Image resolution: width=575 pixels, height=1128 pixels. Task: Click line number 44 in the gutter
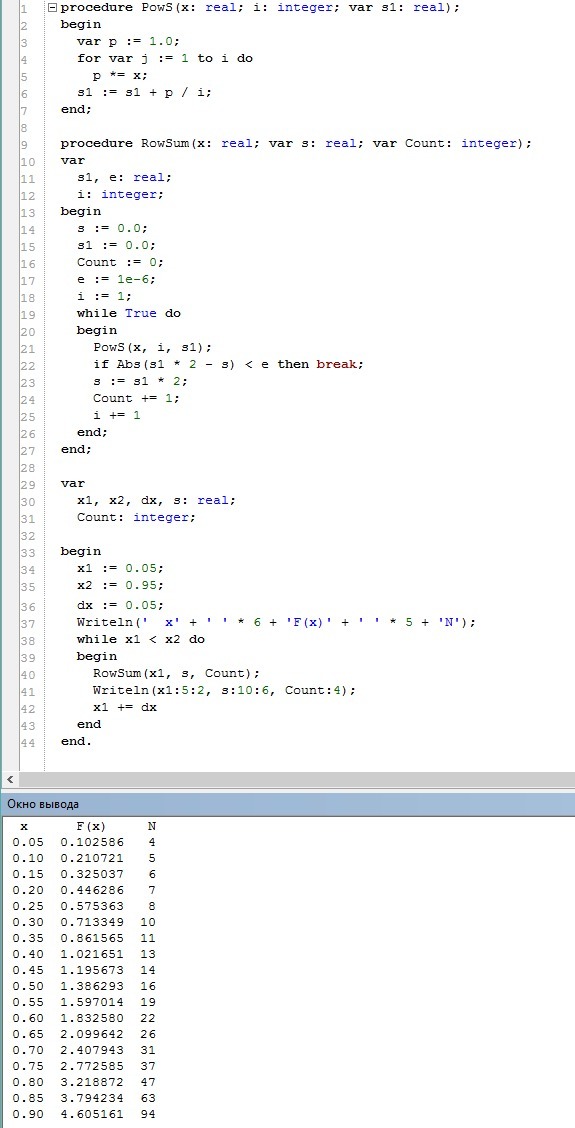28,742
